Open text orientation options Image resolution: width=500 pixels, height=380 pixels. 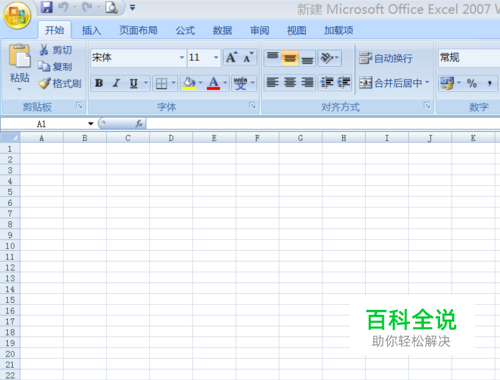pos(329,58)
